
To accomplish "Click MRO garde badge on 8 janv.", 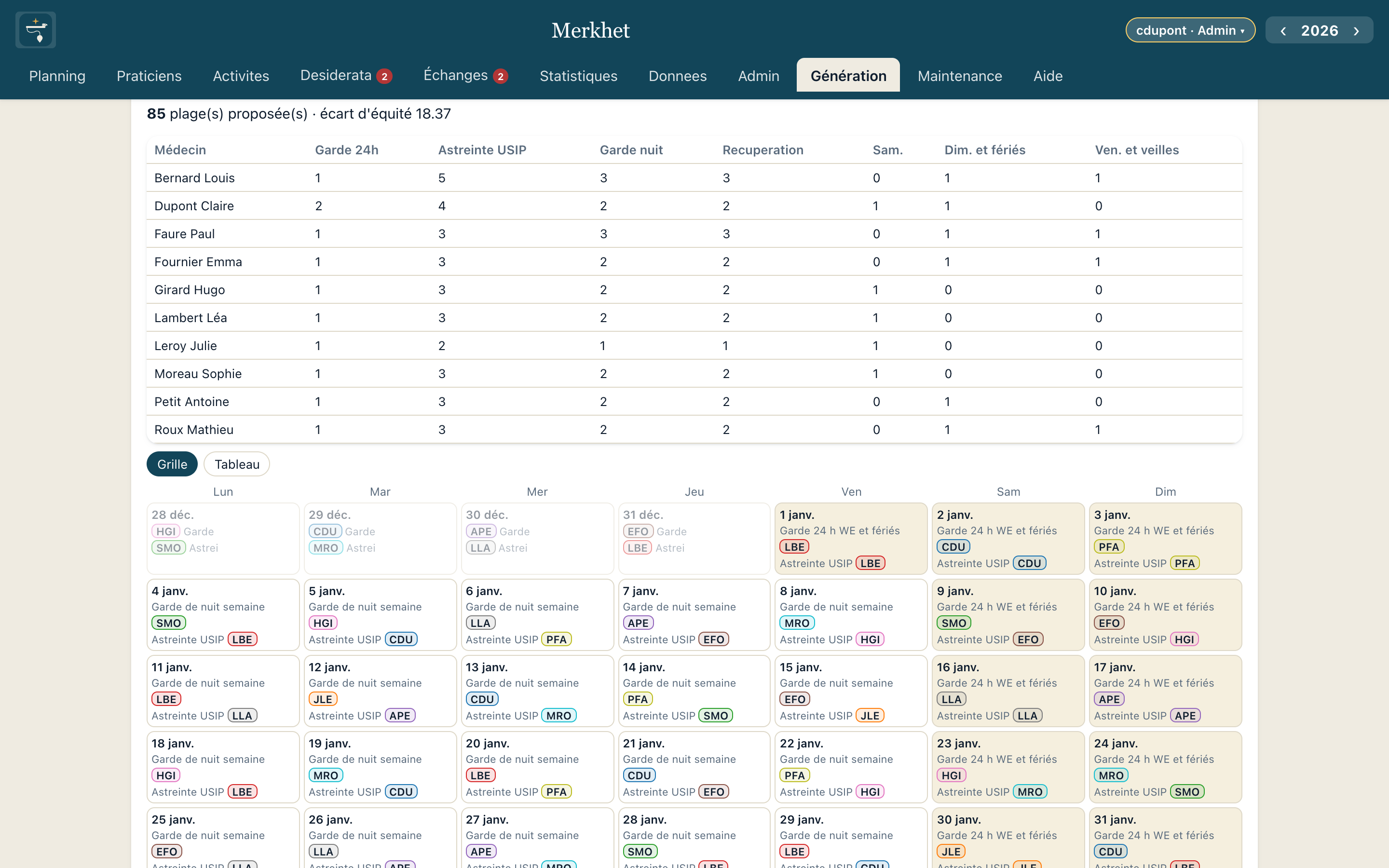I will coord(797,624).
